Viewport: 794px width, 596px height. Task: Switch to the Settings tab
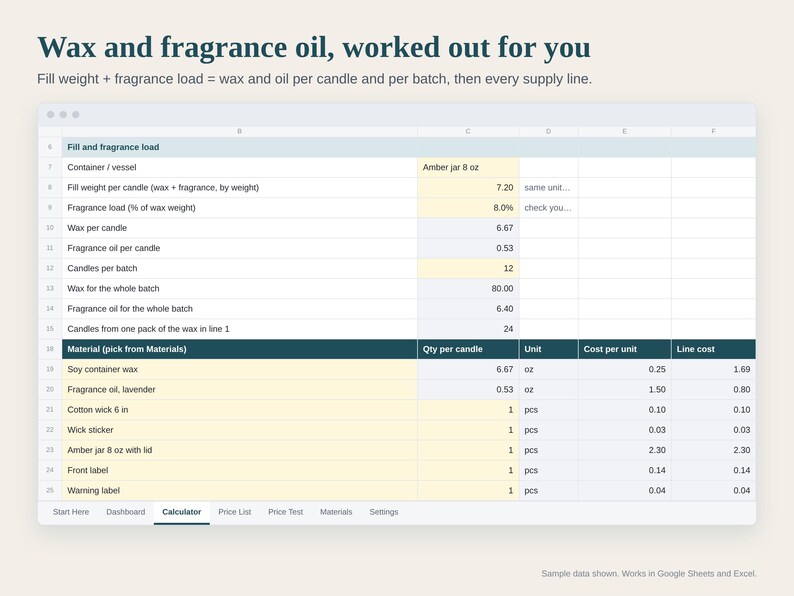(384, 512)
